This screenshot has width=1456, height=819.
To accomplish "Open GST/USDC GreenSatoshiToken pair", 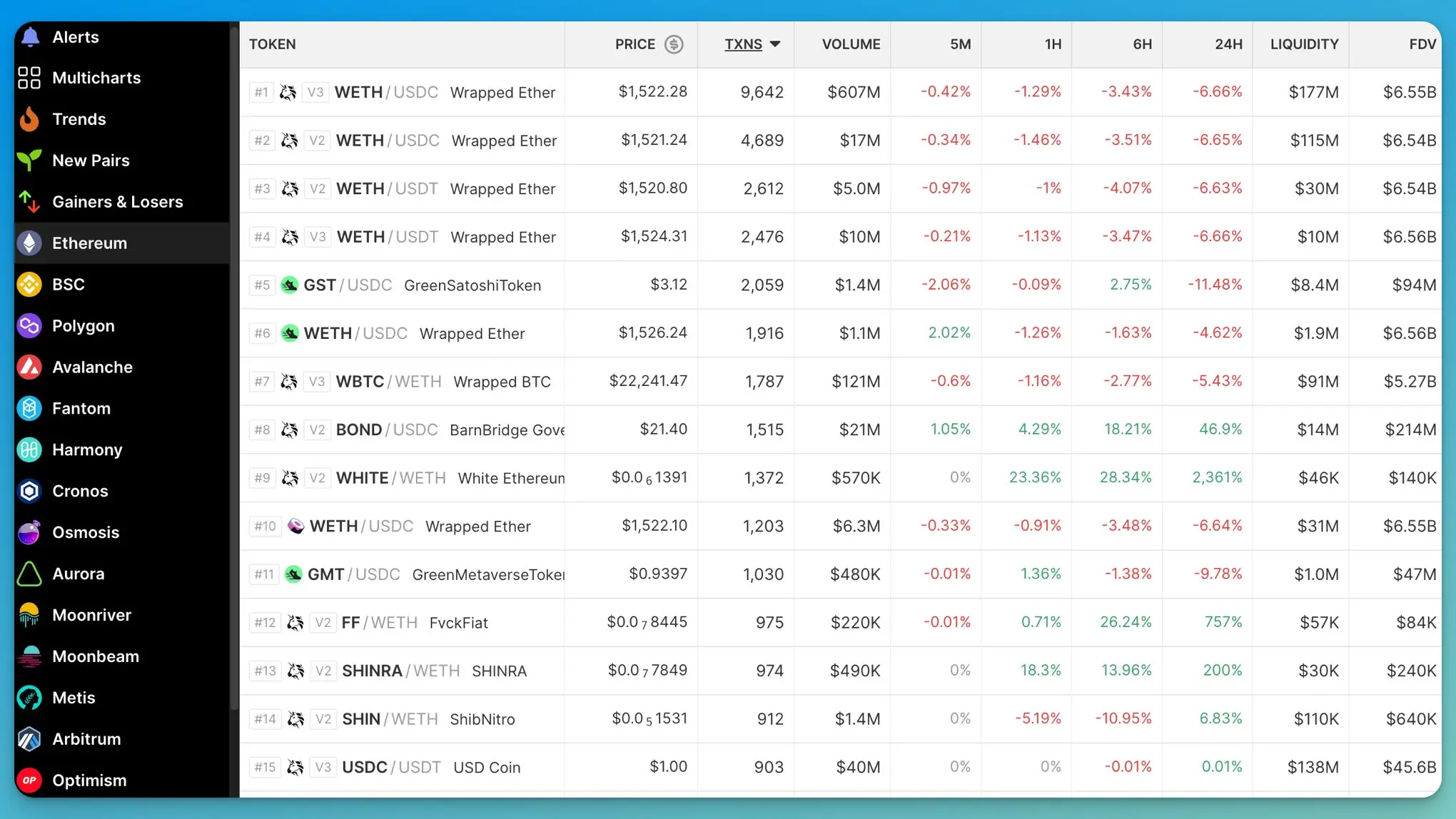I will tap(840, 285).
